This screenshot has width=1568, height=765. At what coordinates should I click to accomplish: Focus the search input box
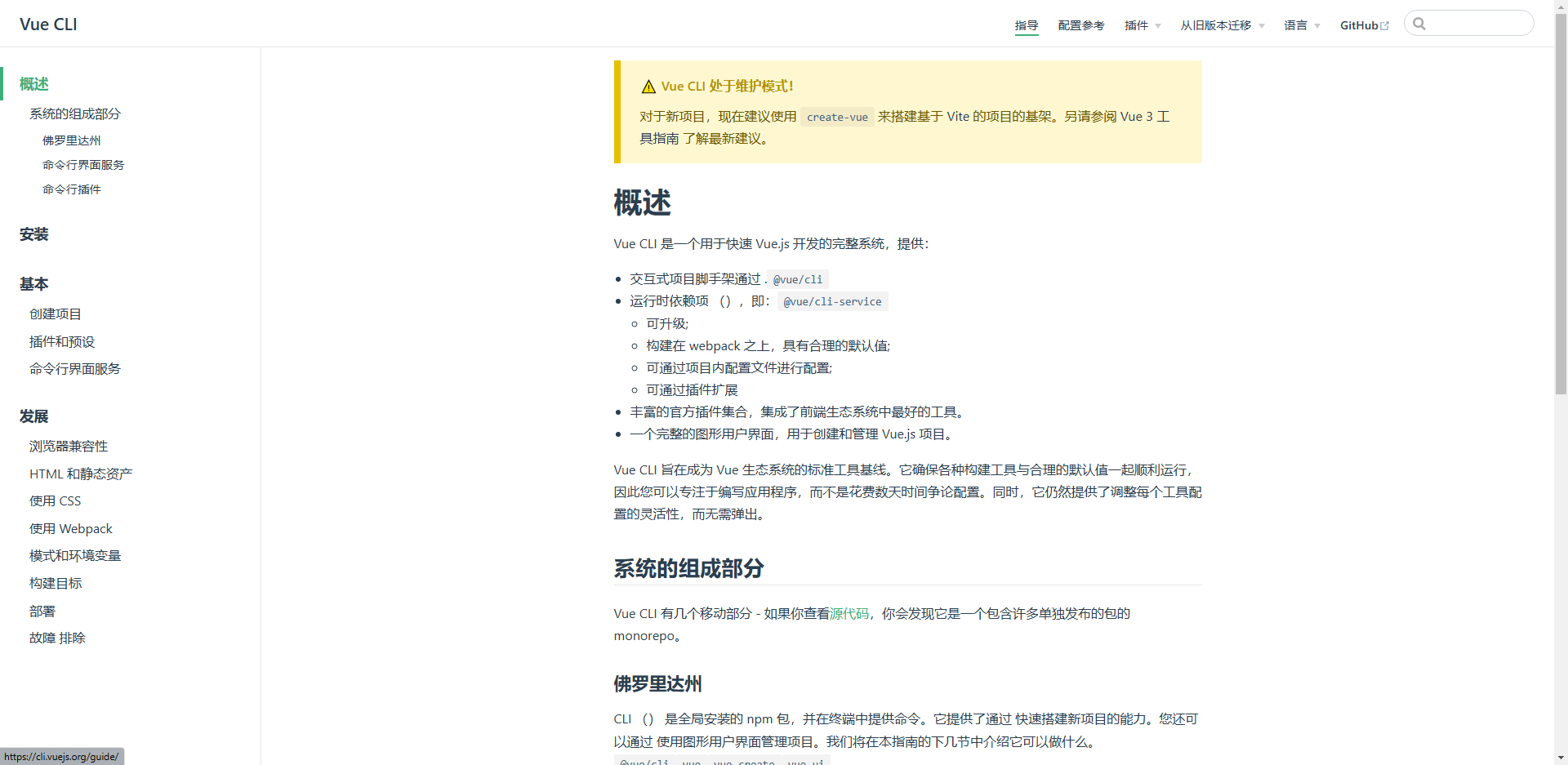[1469, 23]
